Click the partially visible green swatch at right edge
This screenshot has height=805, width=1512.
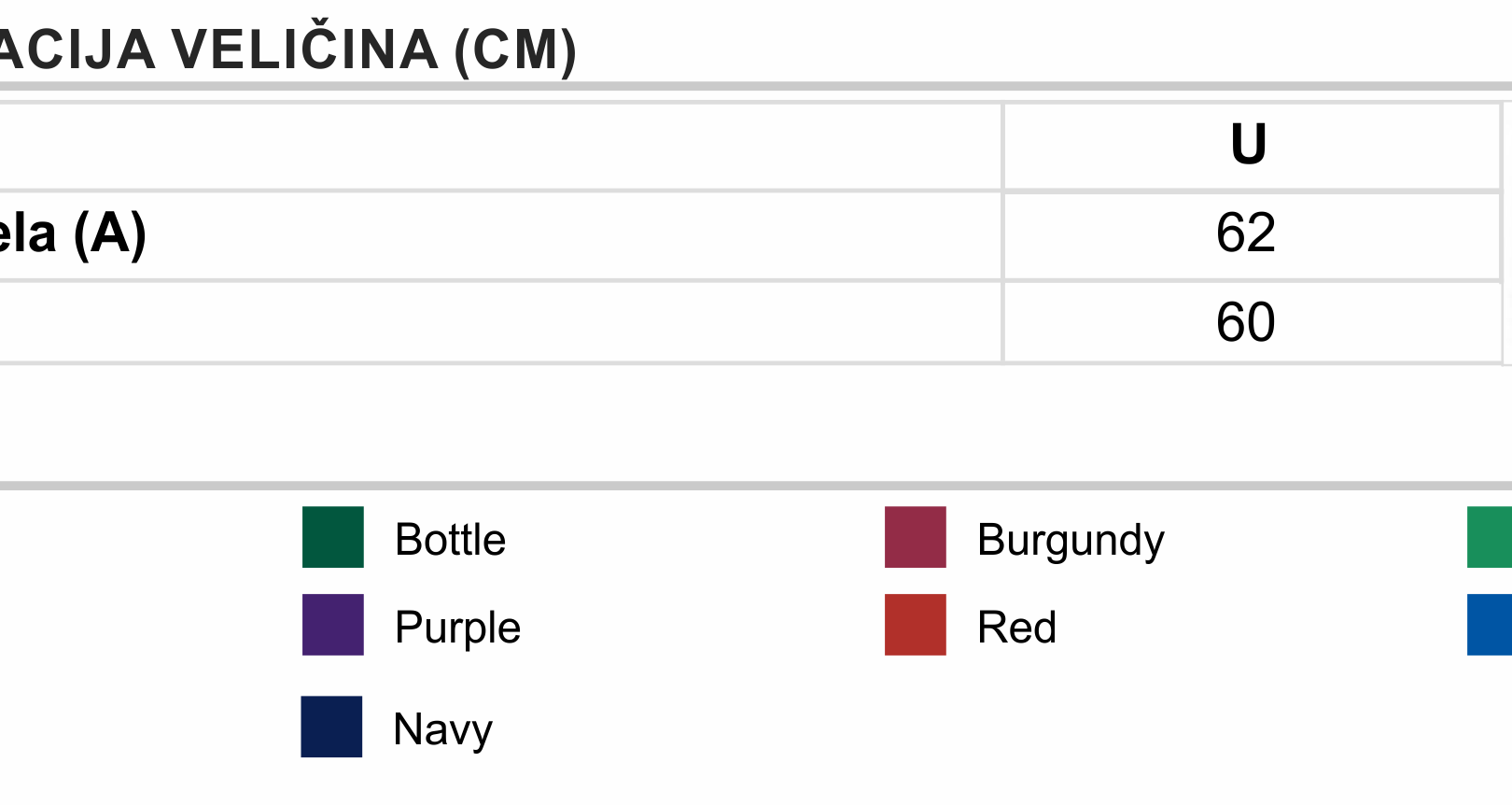pos(1490,537)
